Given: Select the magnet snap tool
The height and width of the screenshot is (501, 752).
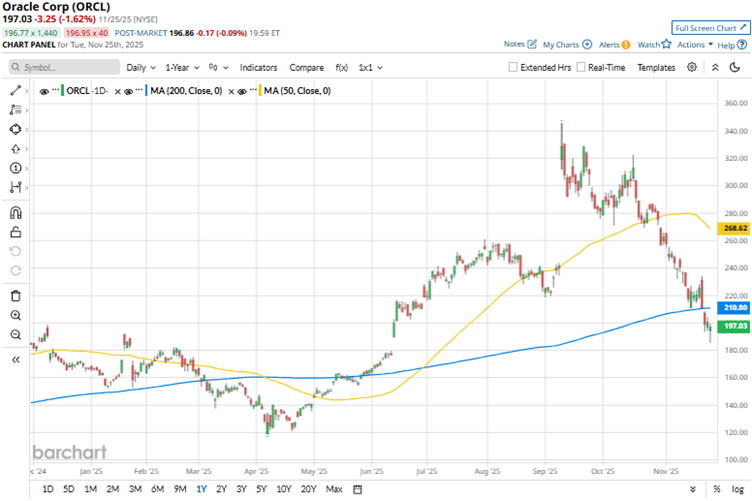Looking at the screenshot, I should point(15,213).
